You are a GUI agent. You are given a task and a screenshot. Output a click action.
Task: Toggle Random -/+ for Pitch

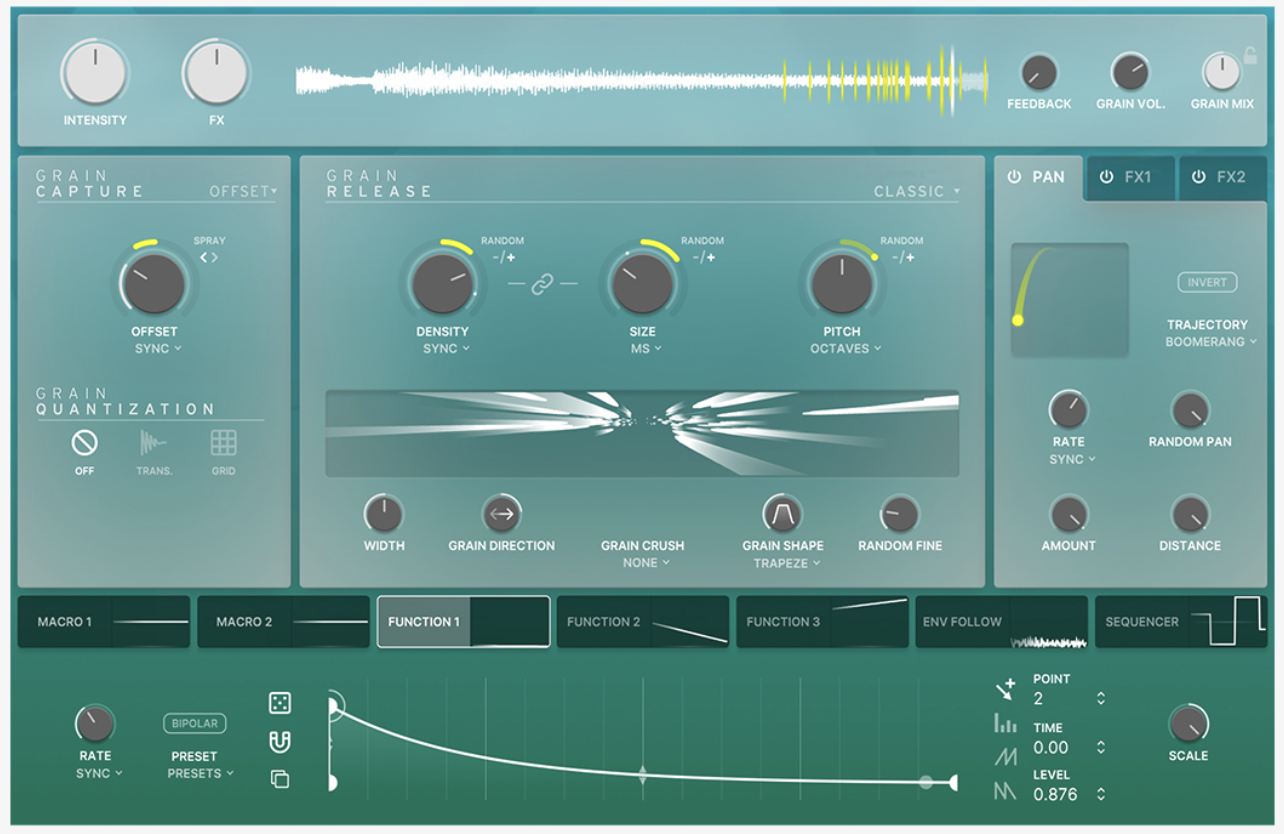click(902, 257)
